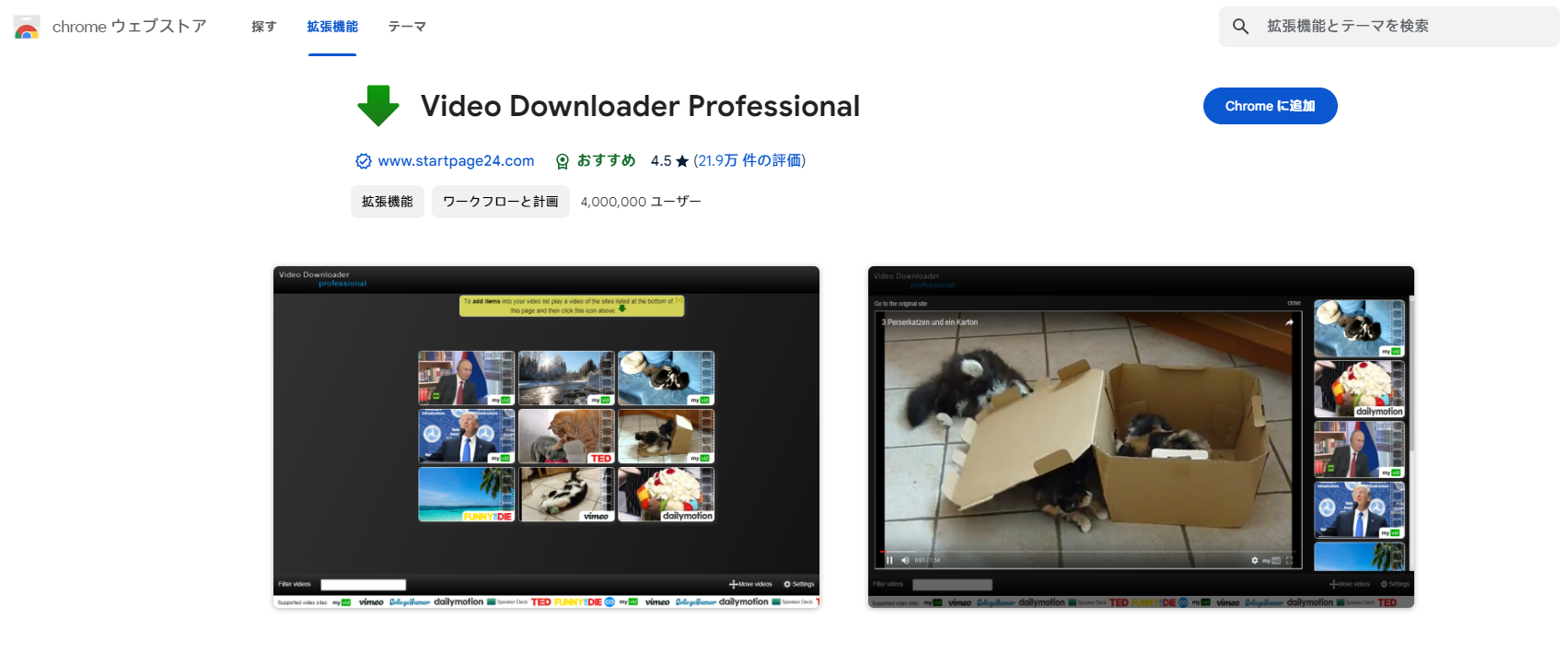Click the 拡張機能 category chip

coord(387,202)
